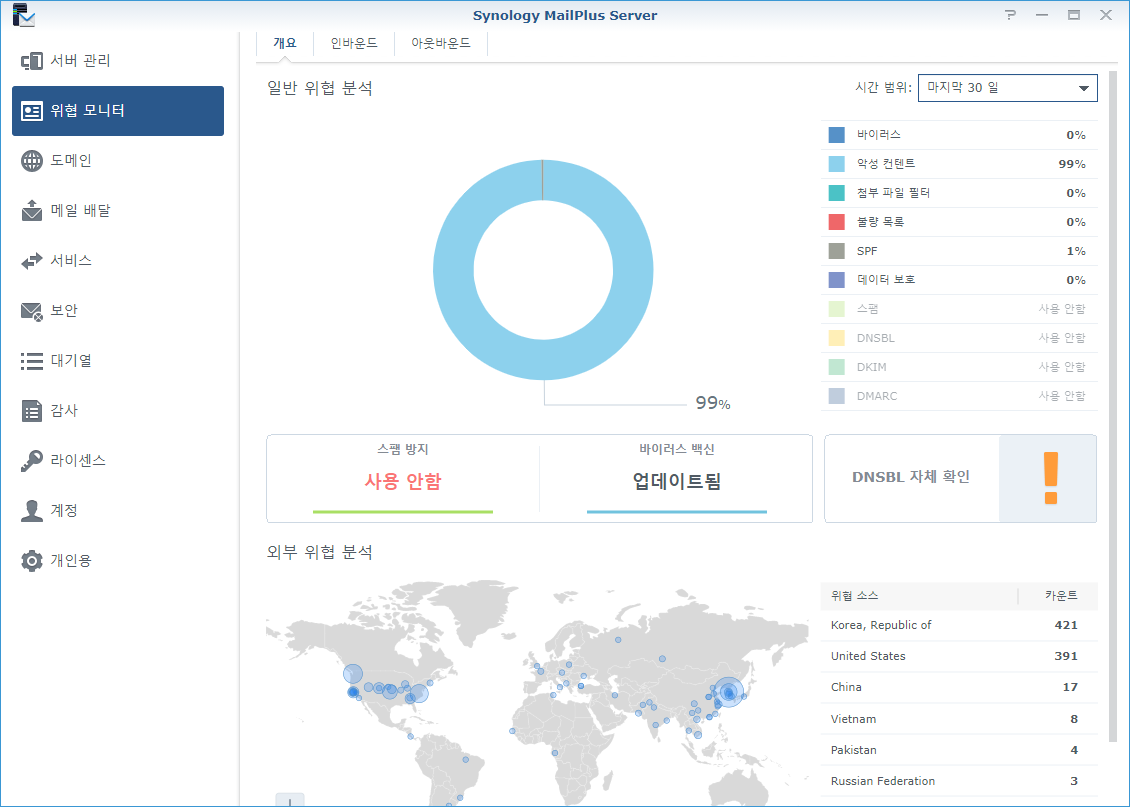
Task: Switch to the 개요 tab
Action: [x=285, y=43]
